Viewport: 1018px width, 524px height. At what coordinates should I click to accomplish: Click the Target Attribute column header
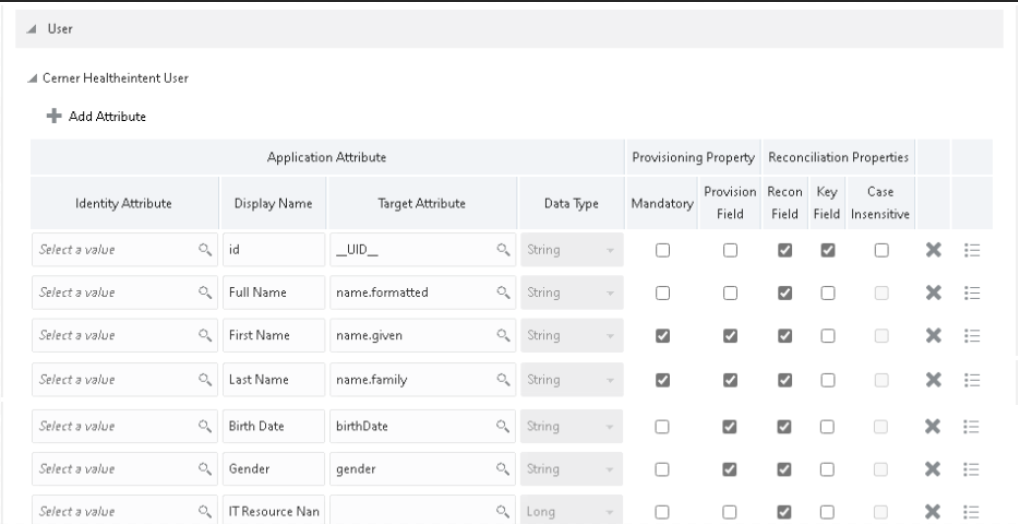click(x=422, y=203)
